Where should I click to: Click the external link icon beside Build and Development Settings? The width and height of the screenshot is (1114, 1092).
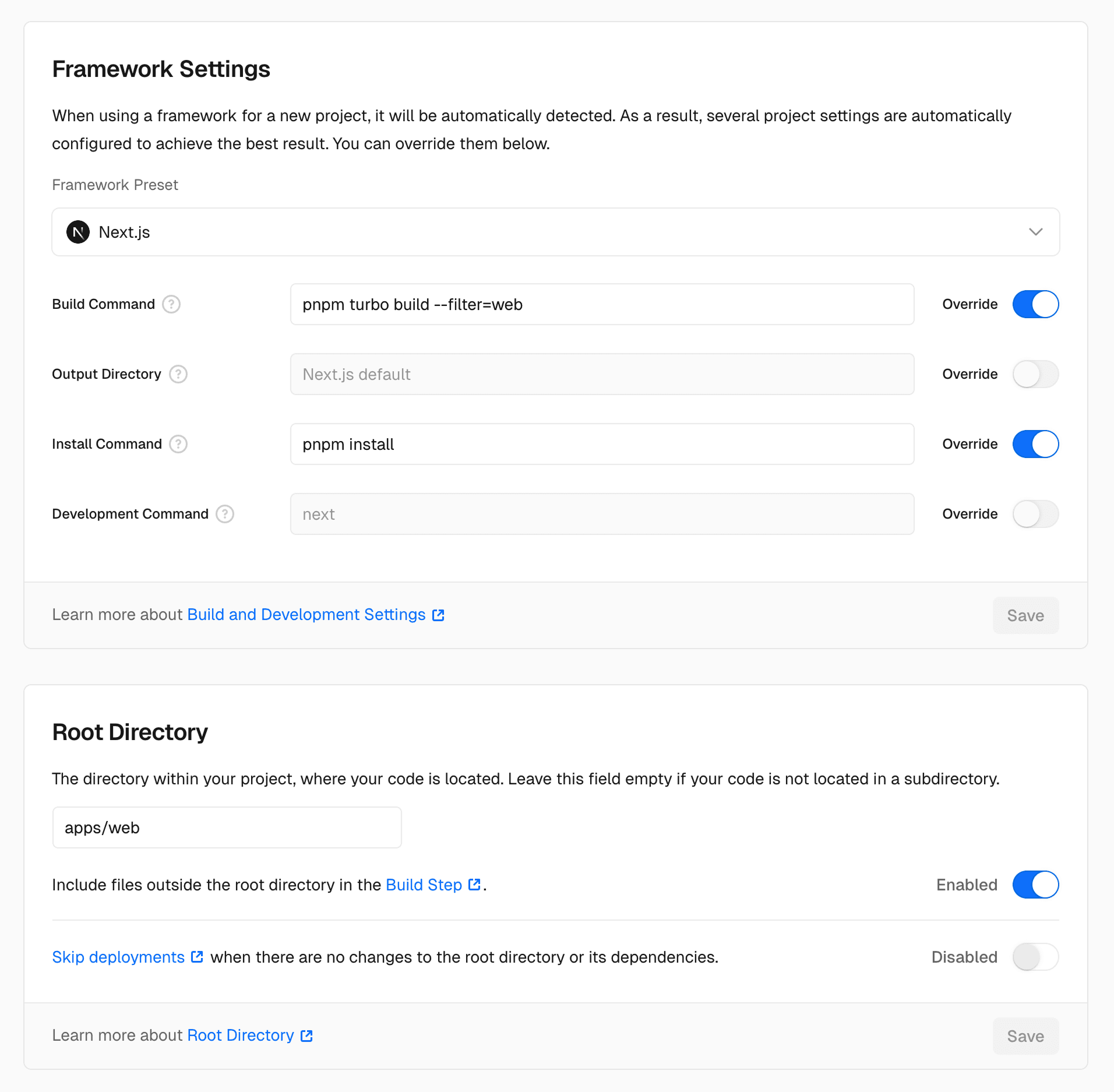438,615
